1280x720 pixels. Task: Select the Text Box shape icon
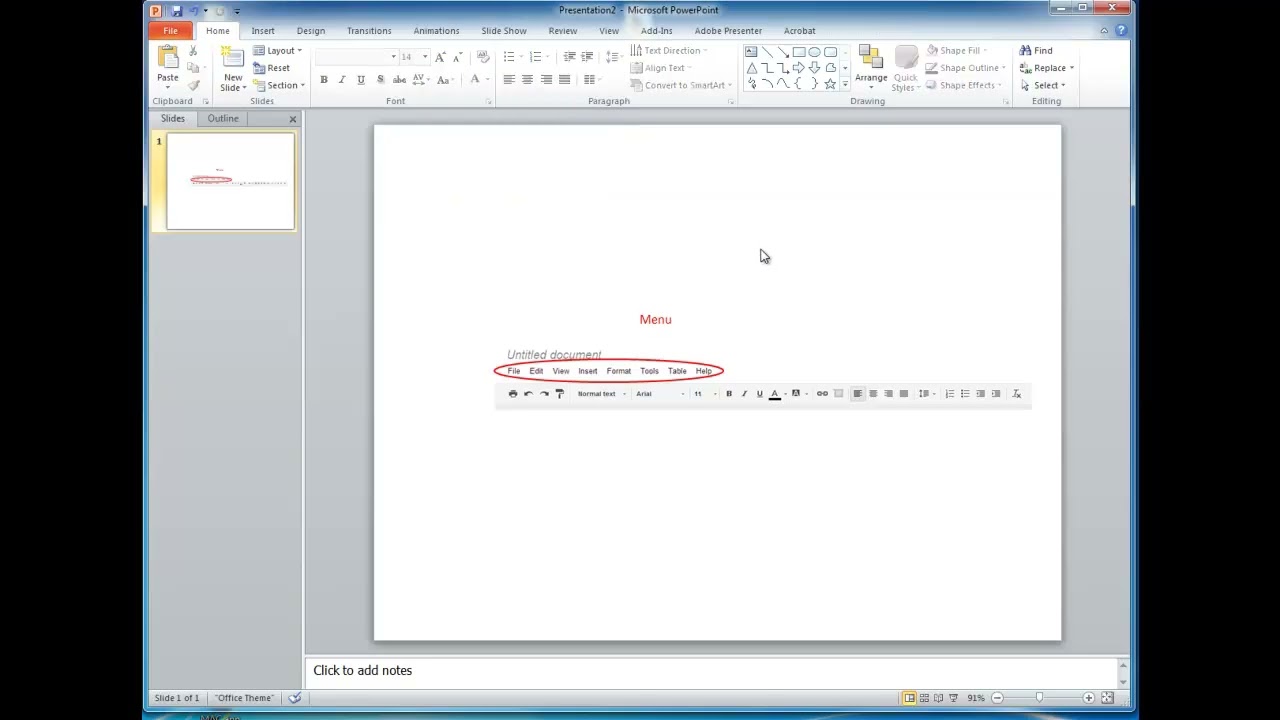[751, 52]
